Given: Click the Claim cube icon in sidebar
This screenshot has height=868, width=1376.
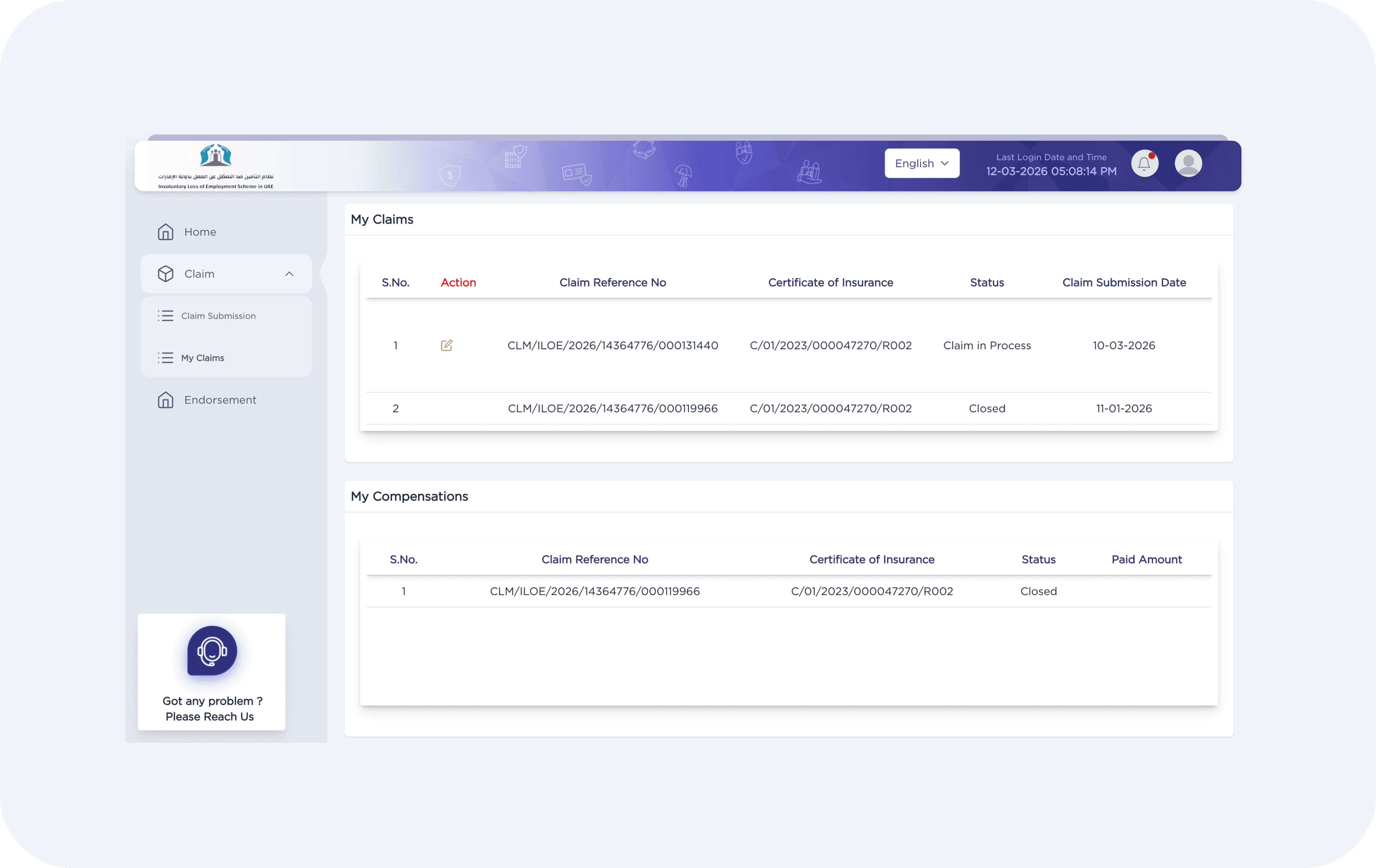Looking at the screenshot, I should tap(166, 274).
